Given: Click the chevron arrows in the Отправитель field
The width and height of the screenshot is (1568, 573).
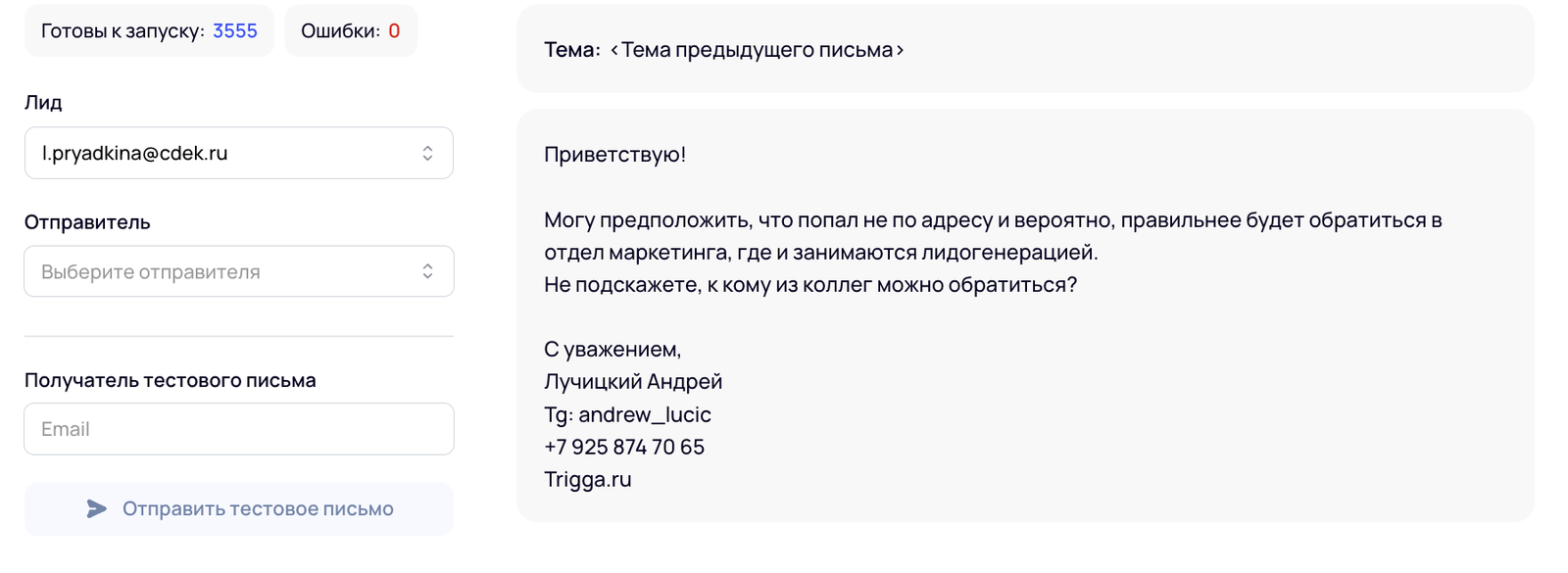Looking at the screenshot, I should click(427, 271).
